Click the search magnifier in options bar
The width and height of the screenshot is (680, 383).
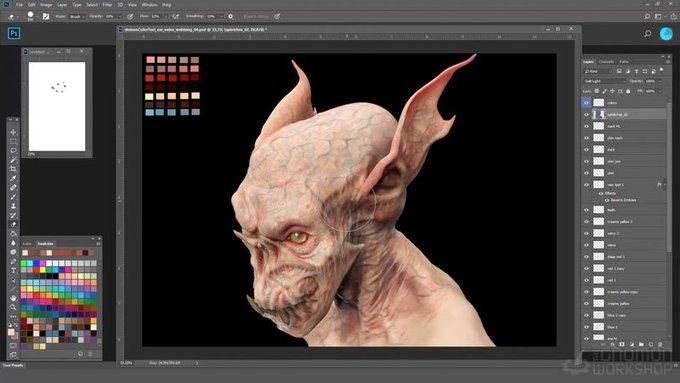pyautogui.click(x=647, y=16)
